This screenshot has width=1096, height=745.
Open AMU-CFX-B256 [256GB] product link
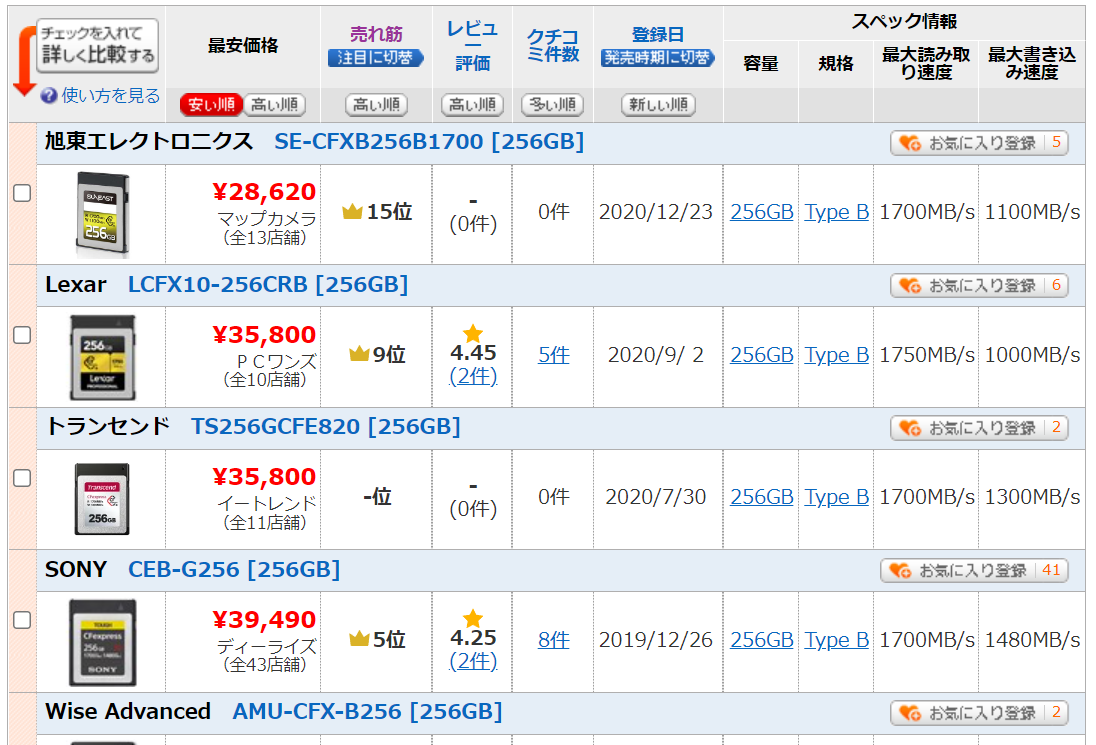point(368,711)
